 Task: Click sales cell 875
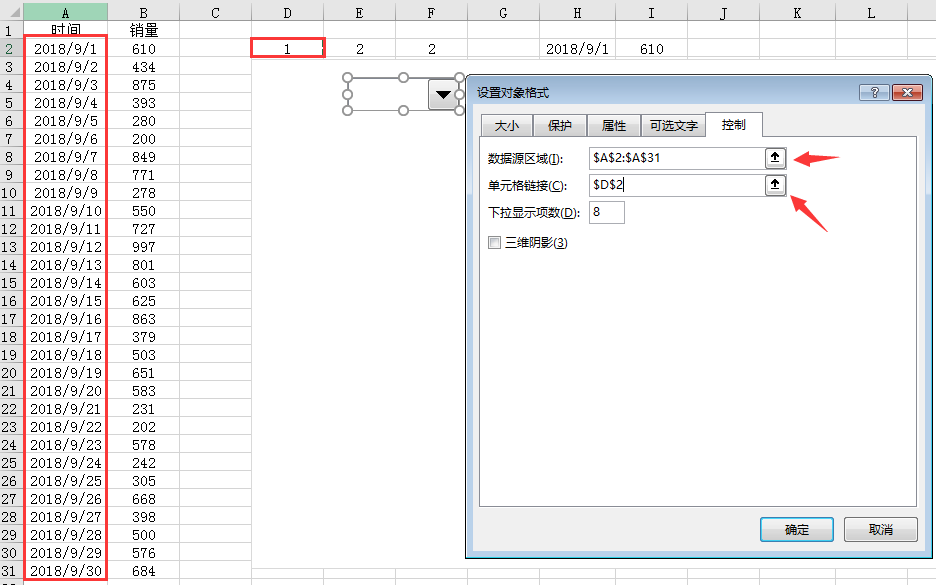[143, 85]
